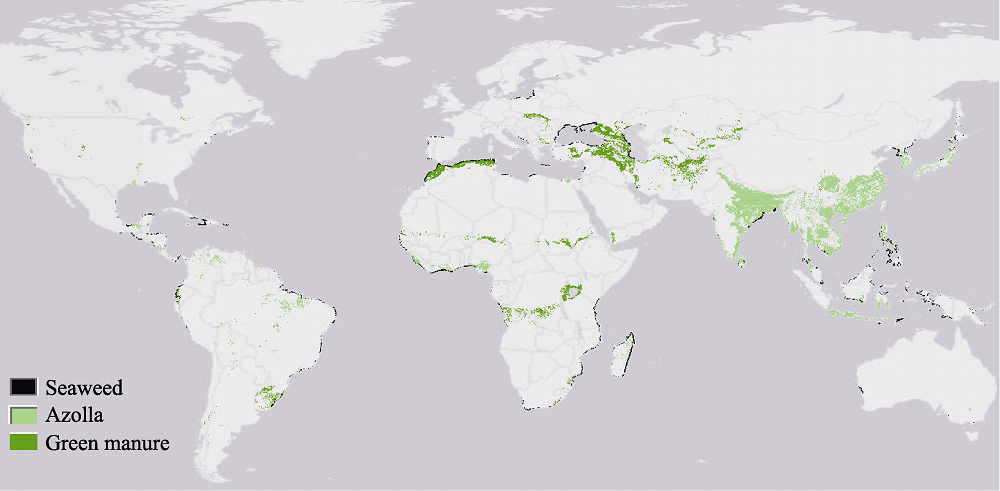
Task: Click the light green Azolla legend swatch
Action: [23, 415]
